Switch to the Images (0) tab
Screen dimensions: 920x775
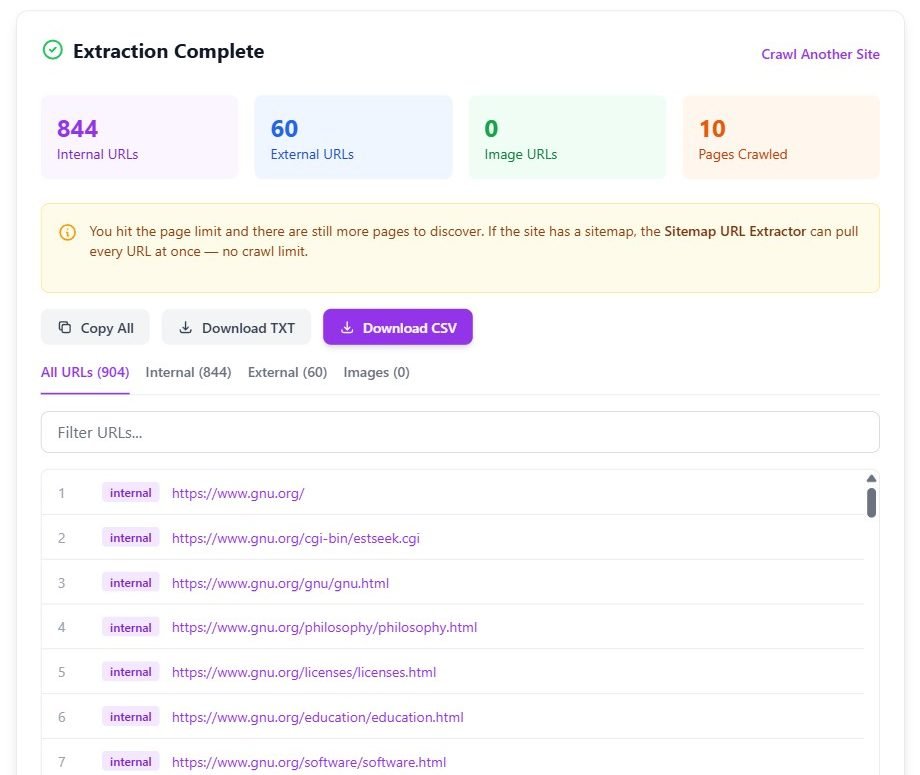pyautogui.click(x=377, y=373)
